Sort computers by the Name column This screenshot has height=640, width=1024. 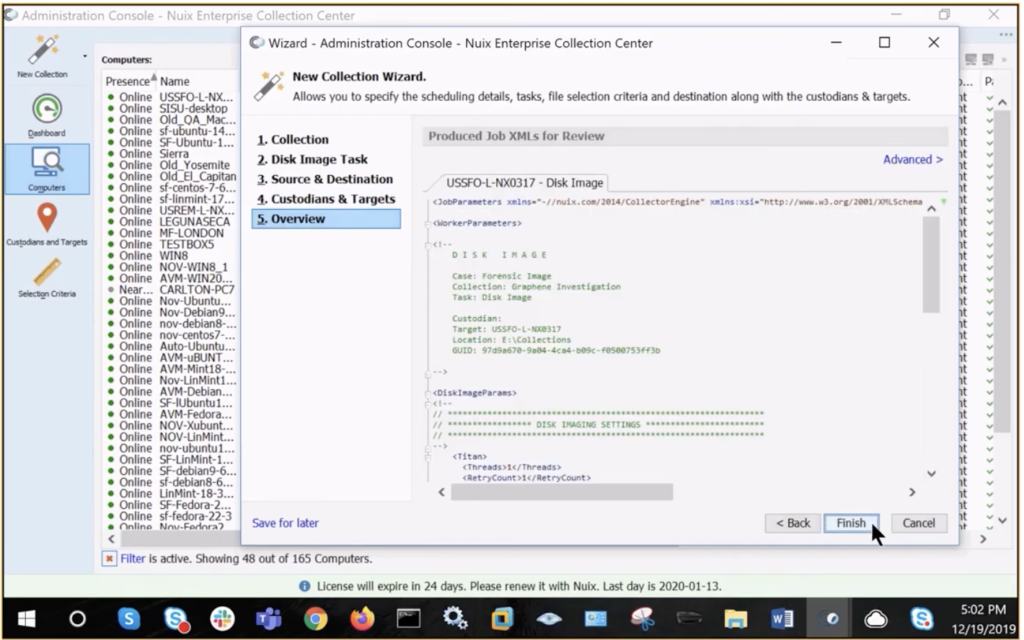[x=174, y=81]
